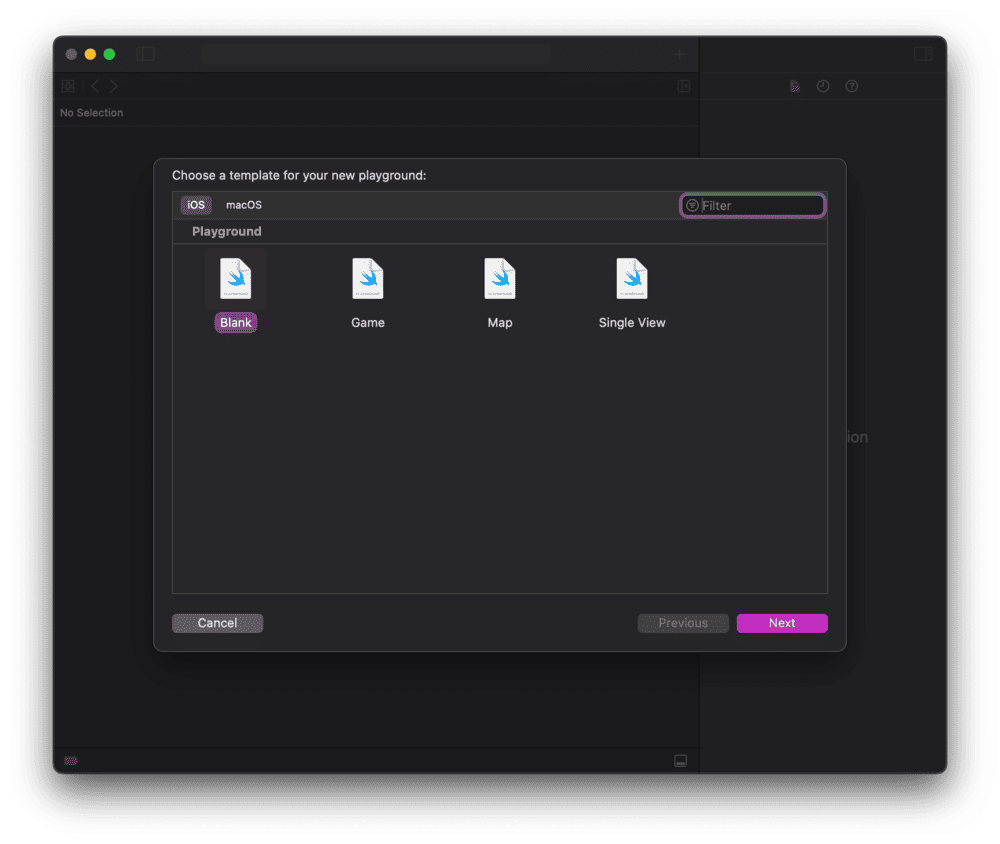Click the Blank template label
The width and height of the screenshot is (1000, 844).
pos(235,322)
